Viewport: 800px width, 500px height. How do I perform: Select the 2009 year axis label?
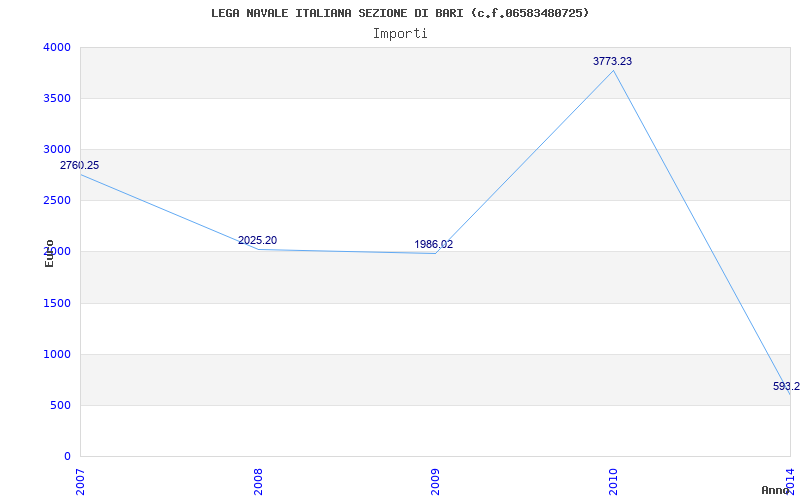coord(435,482)
